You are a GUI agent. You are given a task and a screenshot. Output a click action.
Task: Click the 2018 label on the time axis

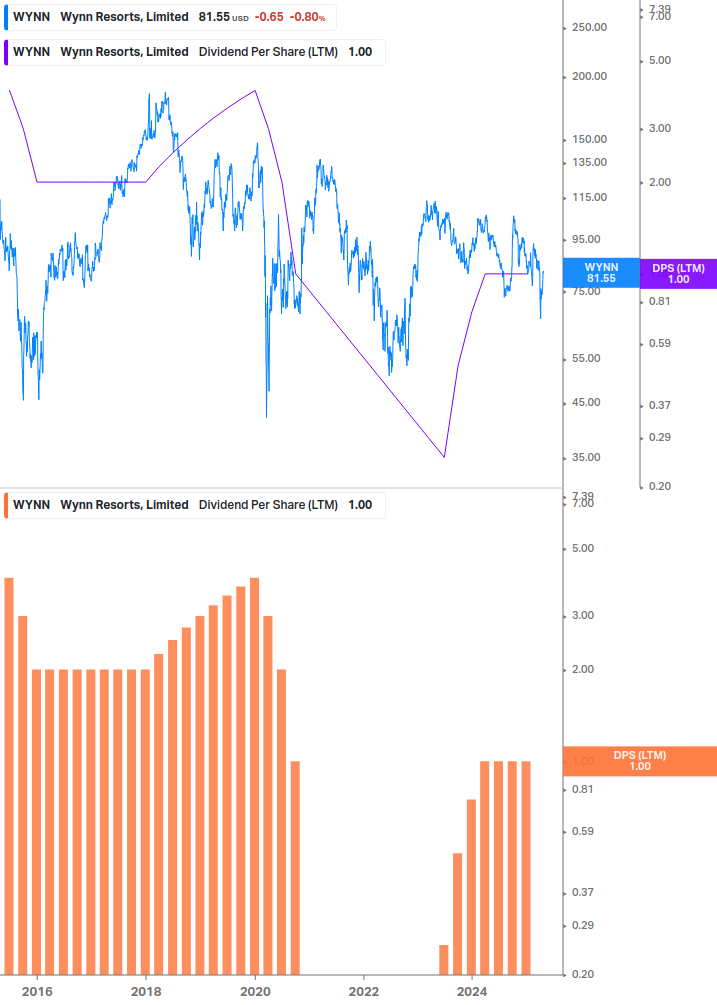point(146,992)
